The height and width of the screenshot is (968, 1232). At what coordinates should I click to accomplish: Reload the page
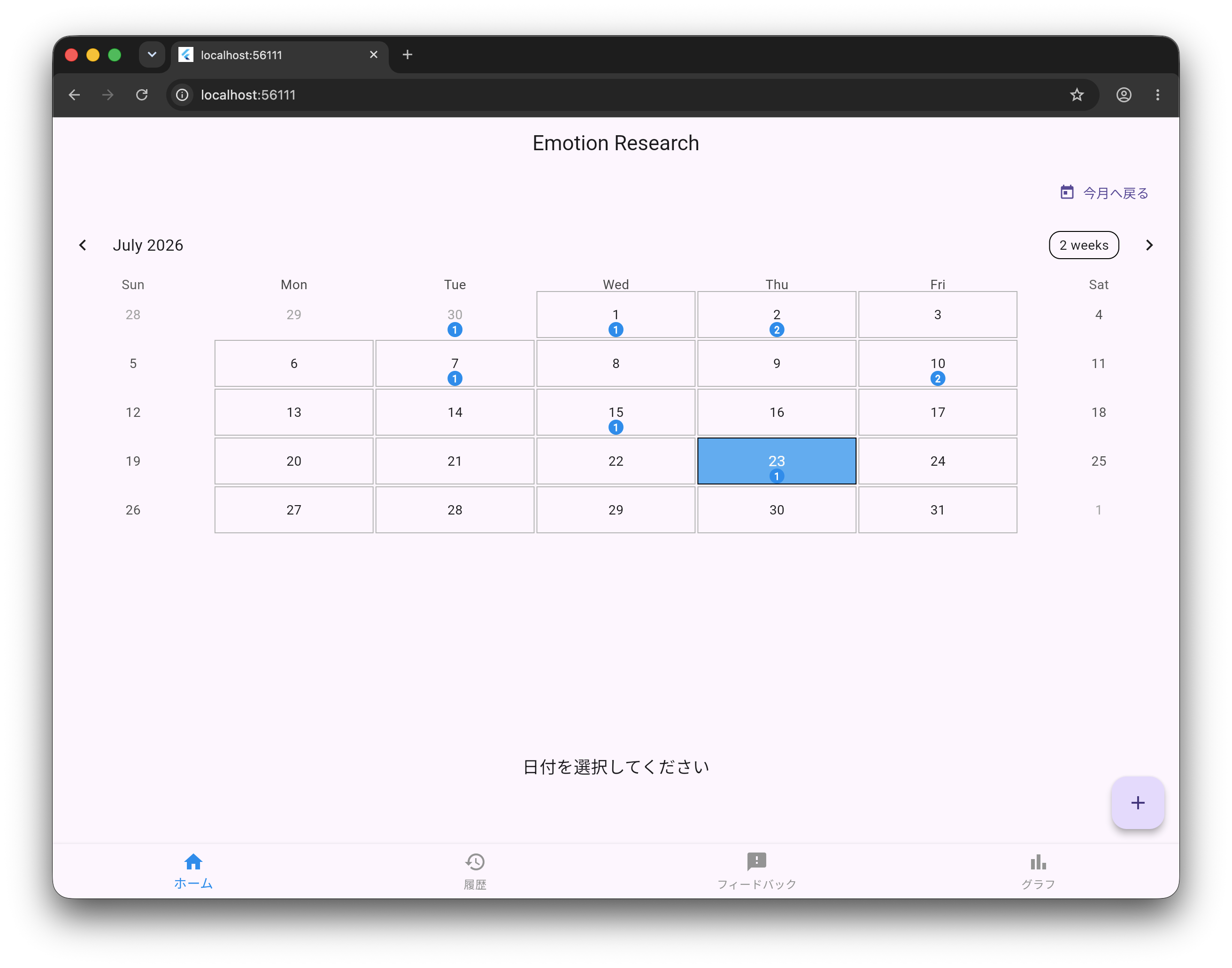142,95
